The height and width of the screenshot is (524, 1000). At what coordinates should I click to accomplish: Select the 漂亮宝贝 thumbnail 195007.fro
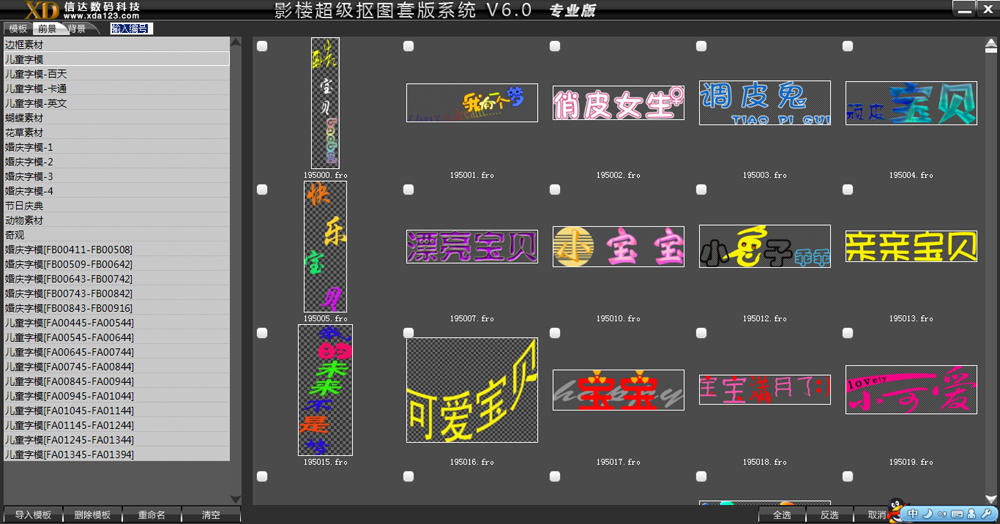tap(472, 247)
